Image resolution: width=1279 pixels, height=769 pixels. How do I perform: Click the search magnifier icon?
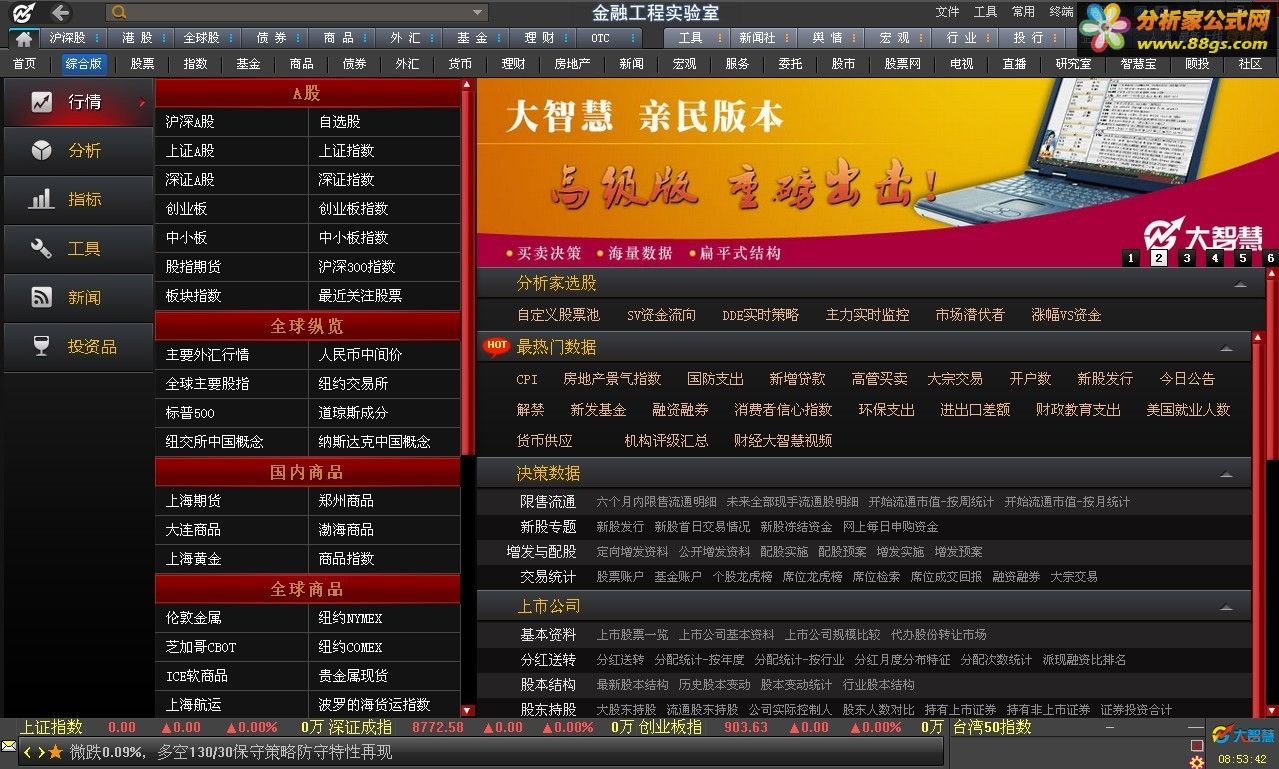pos(119,12)
